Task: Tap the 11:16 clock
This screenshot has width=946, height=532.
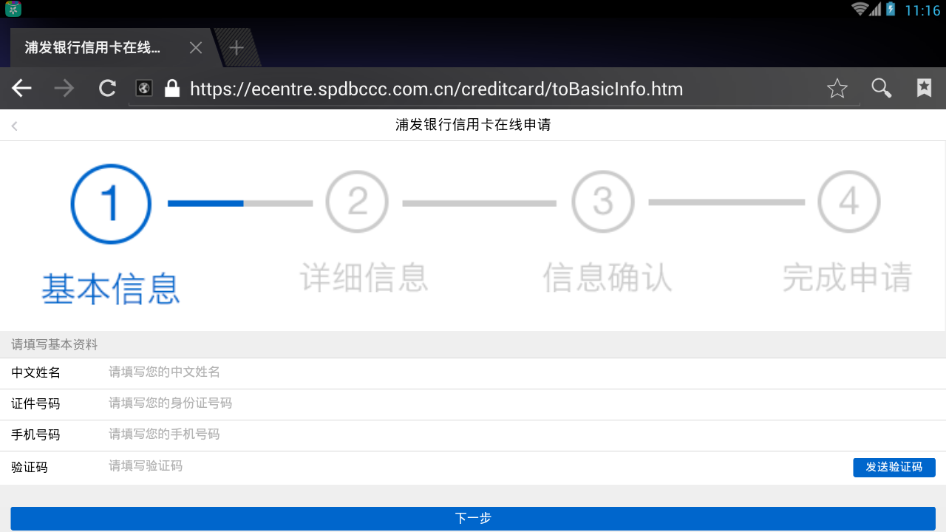Action: click(922, 10)
